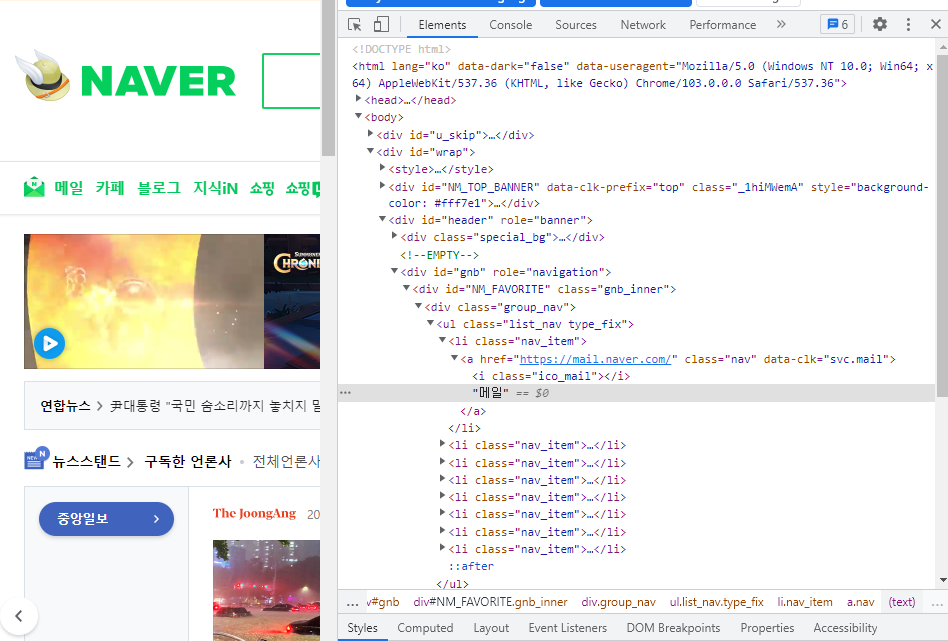Collapse the NM_FAVORITE div node
The image size is (948, 641).
coord(406,288)
